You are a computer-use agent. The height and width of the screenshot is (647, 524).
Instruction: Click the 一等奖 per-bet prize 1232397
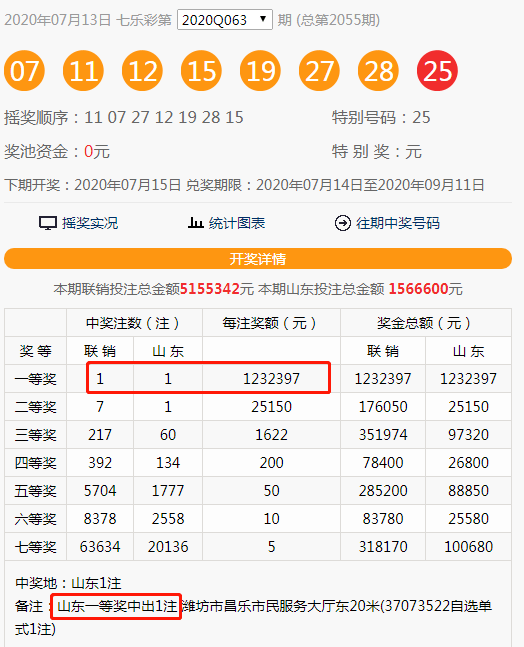coord(271,379)
